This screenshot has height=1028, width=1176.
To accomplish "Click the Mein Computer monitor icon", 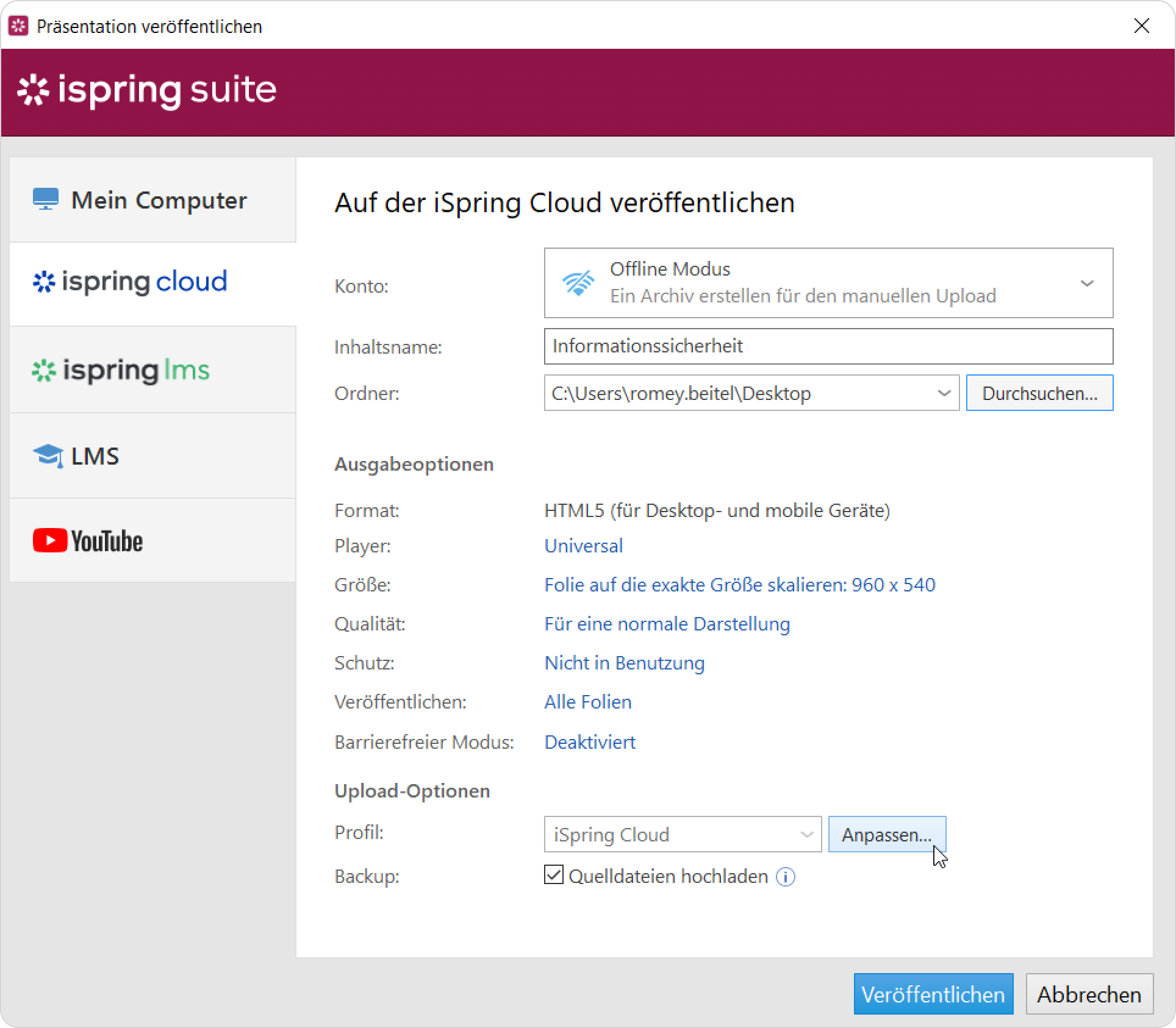I will (46, 199).
